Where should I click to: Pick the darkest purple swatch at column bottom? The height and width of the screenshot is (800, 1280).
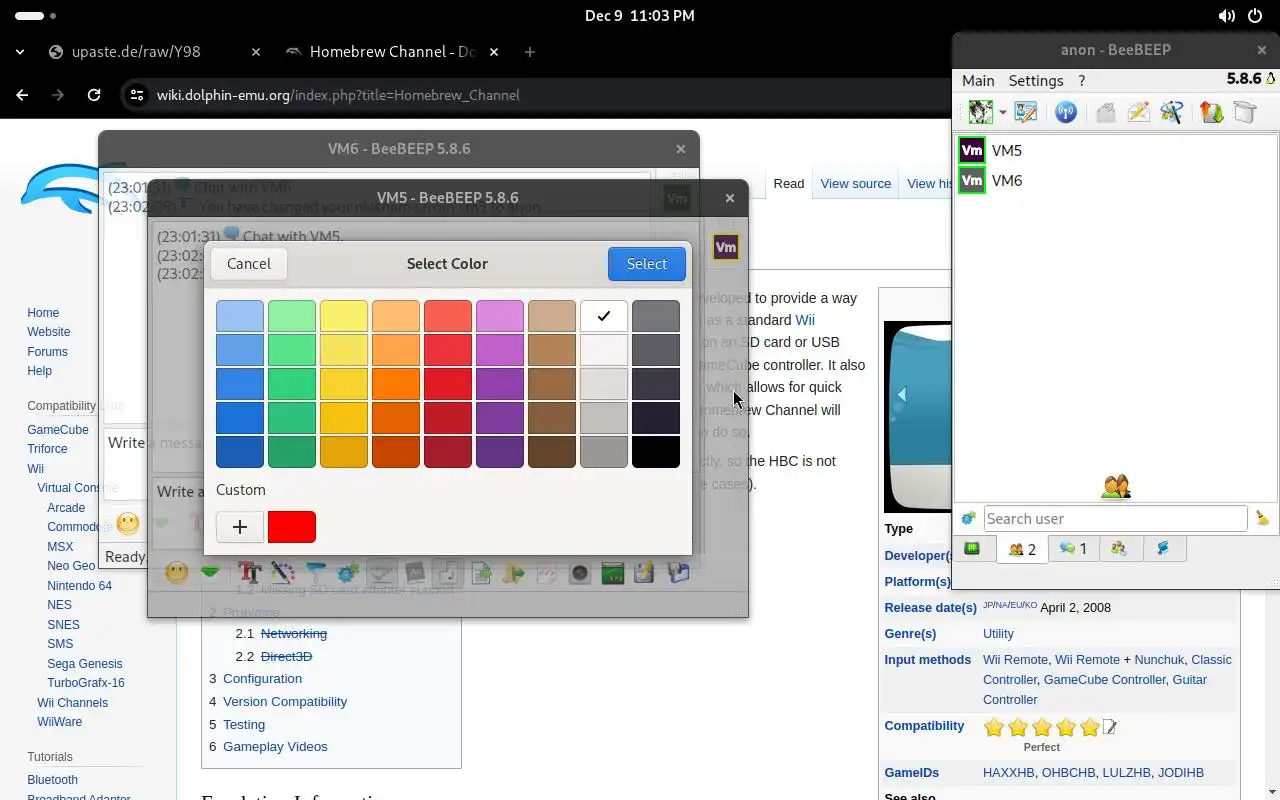[500, 451]
